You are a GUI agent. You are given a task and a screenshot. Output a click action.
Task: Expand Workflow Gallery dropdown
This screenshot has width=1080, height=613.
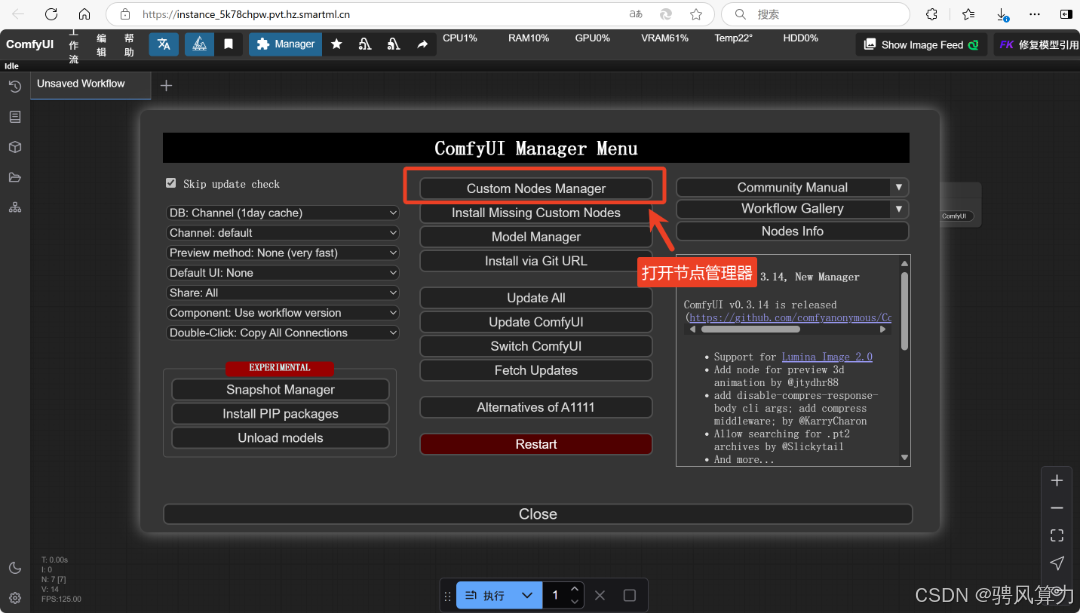click(899, 209)
